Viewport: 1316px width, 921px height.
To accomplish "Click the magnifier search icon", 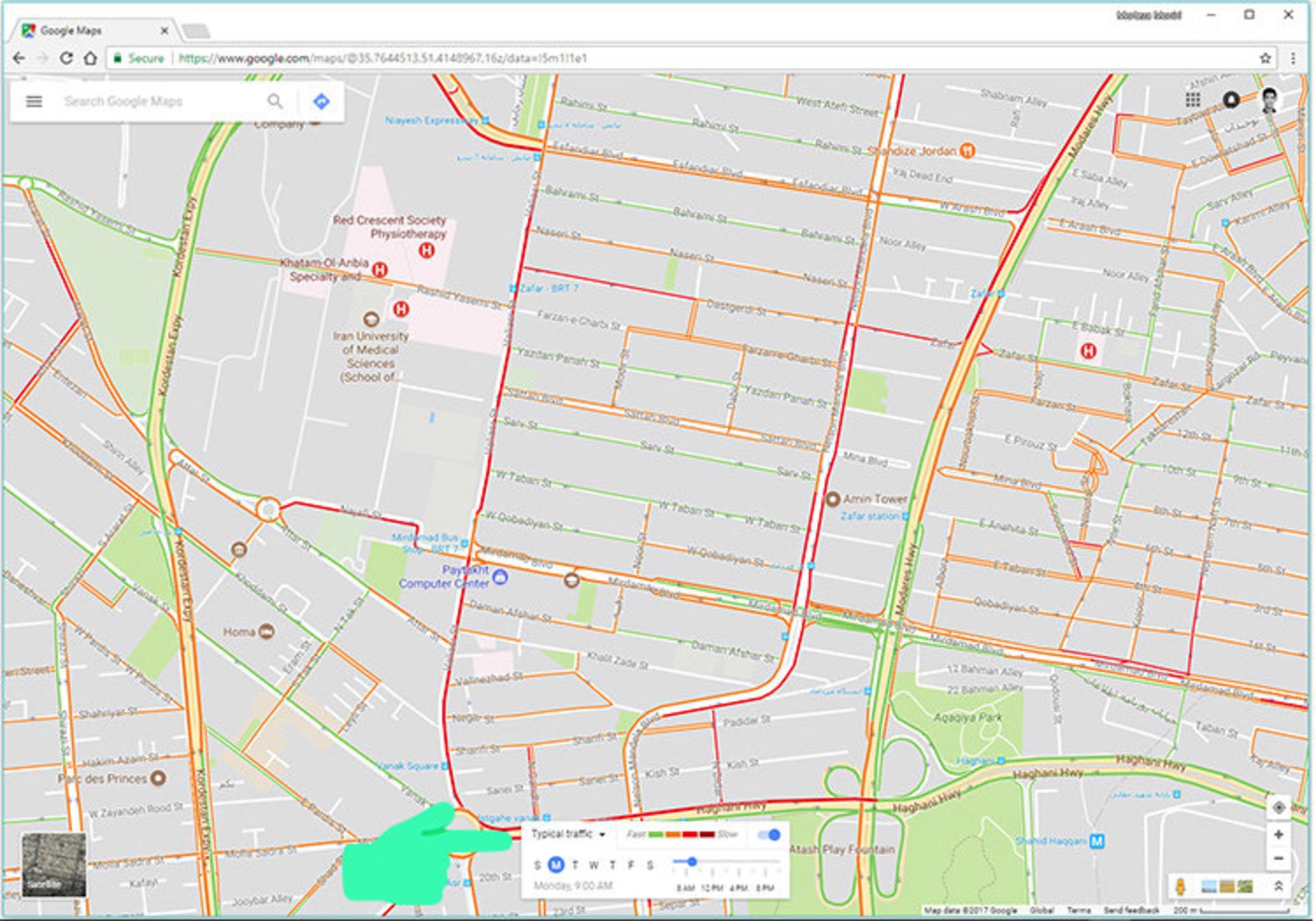I will 275,101.
